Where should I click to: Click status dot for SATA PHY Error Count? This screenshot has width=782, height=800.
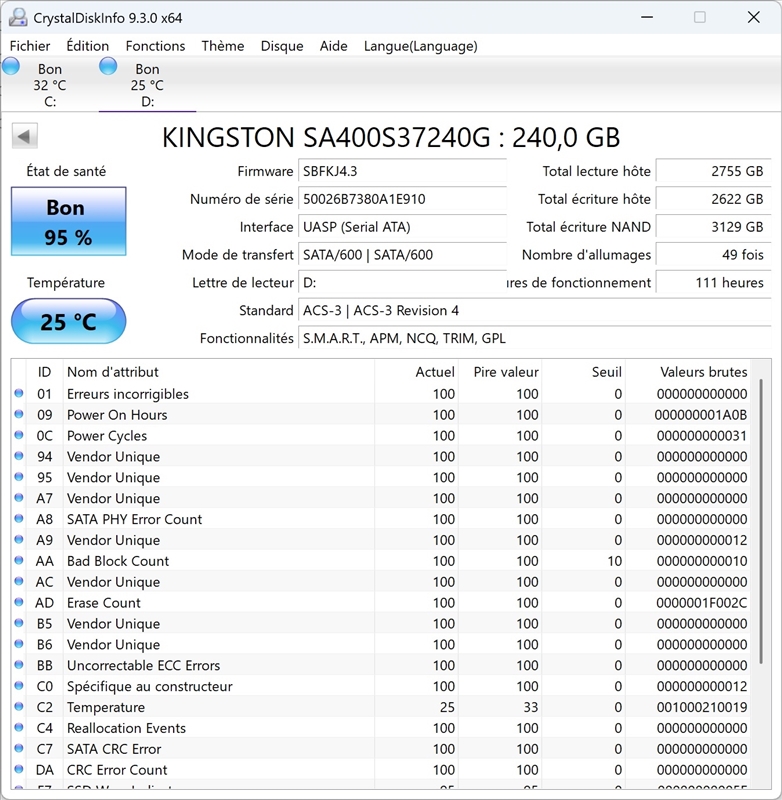(x=19, y=519)
